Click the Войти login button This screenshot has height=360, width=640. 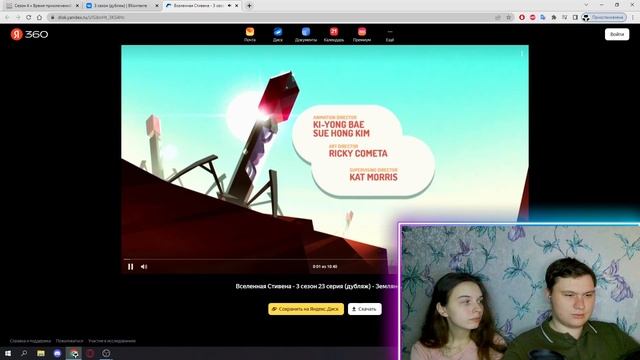[617, 34]
